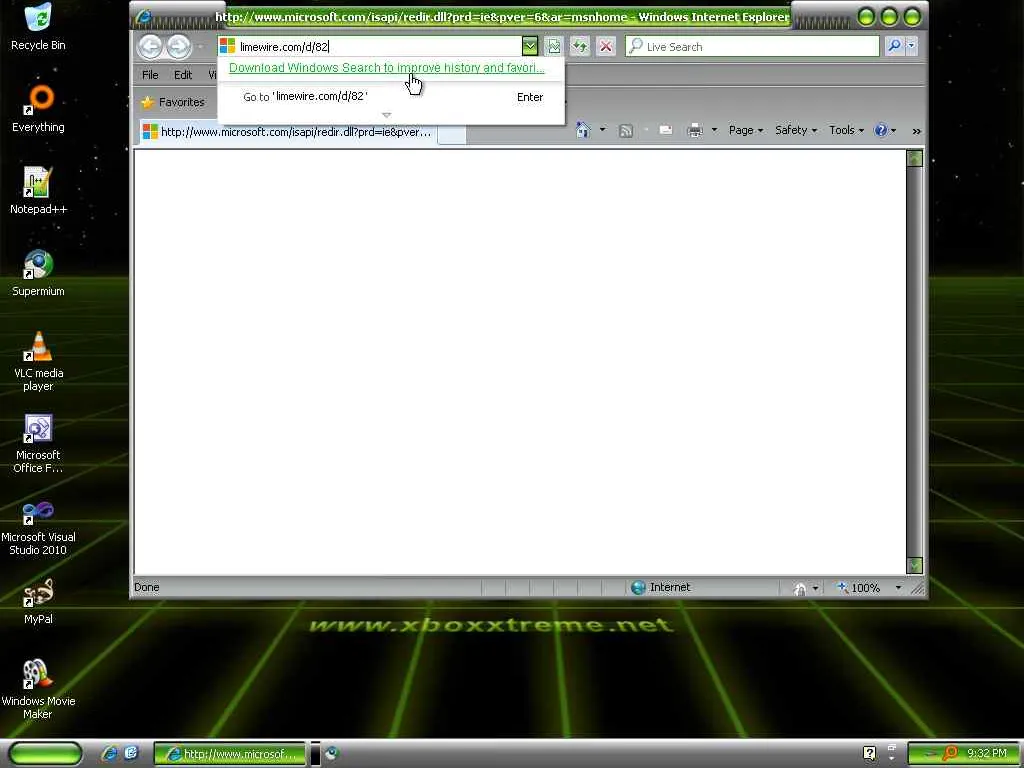This screenshot has height=768, width=1024.
Task: Click the browser Back arrow button
Action: 150,46
